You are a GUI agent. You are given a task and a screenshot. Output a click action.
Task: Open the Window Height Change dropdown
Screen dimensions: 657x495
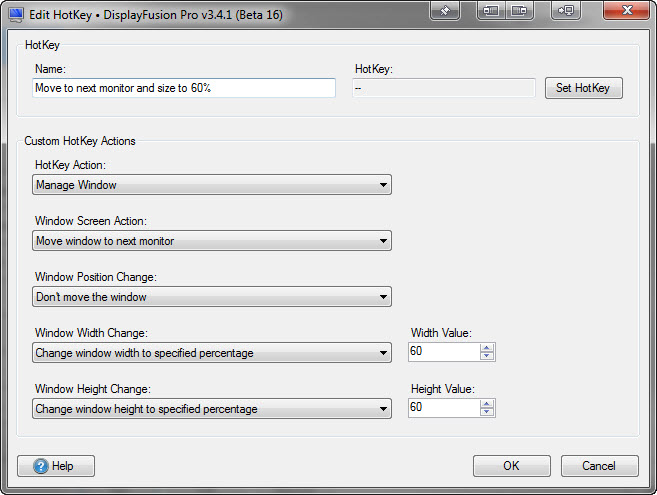coord(211,409)
